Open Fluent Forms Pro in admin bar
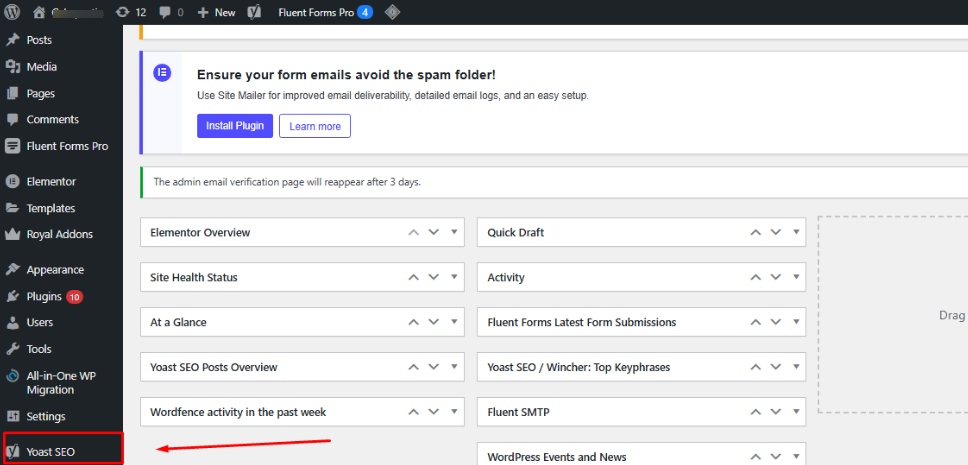Screen dimensions: 968x465 (x=315, y=12)
